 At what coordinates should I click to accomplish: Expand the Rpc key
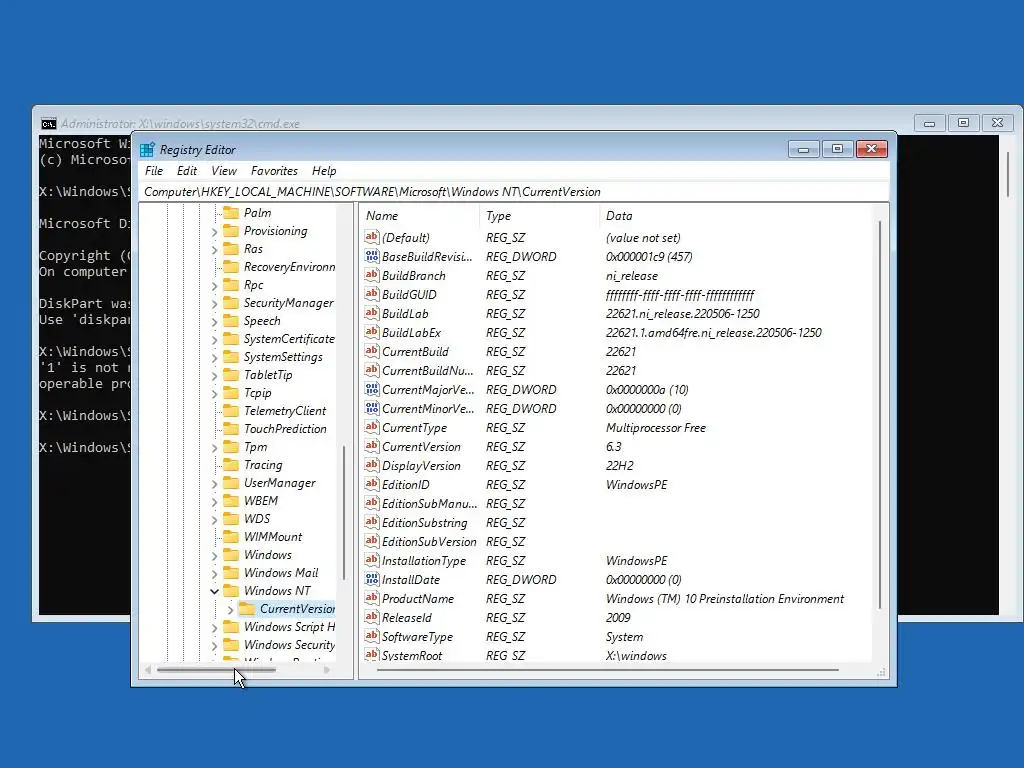[214, 285]
